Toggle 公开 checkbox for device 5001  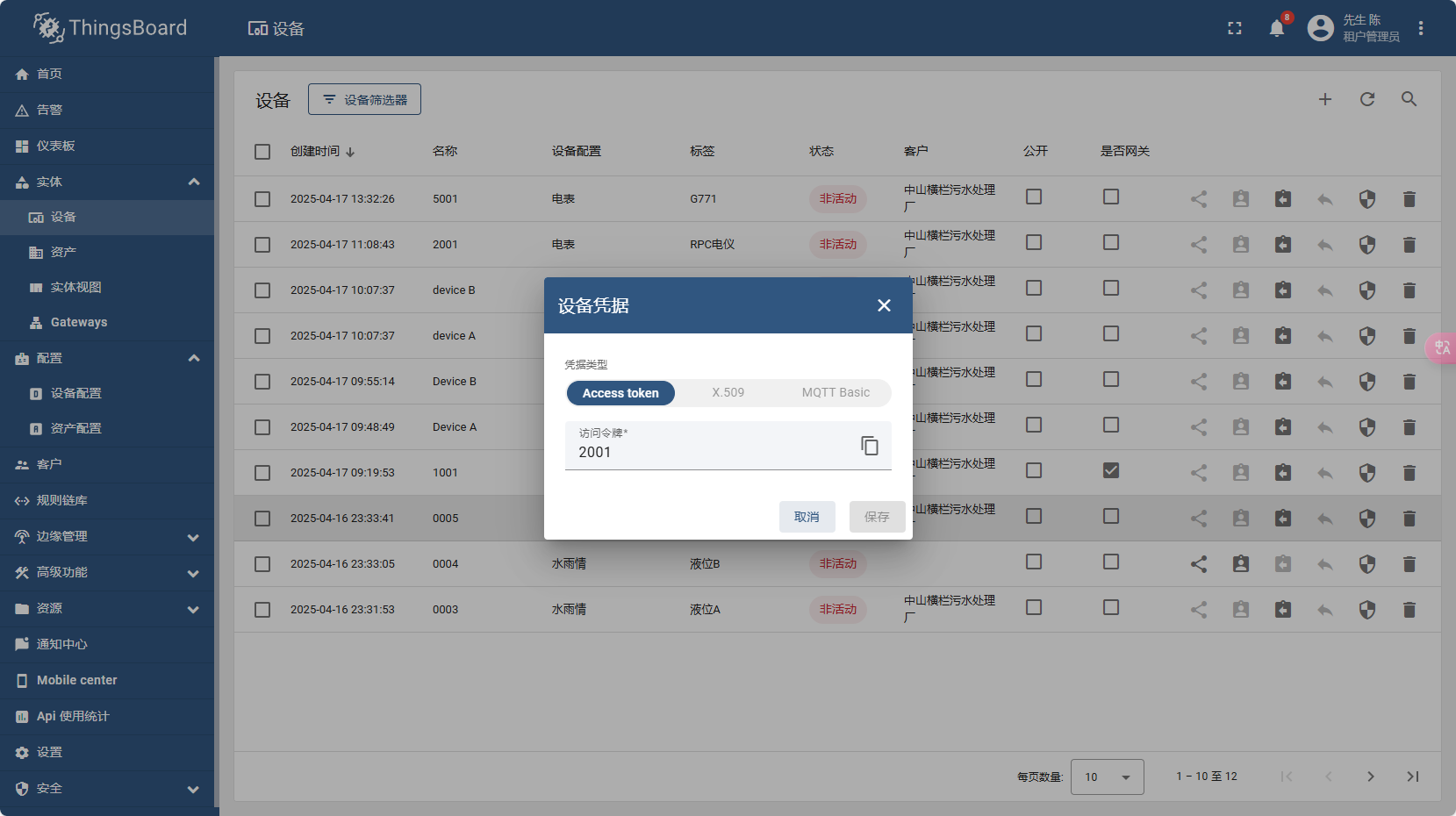coord(1034,197)
